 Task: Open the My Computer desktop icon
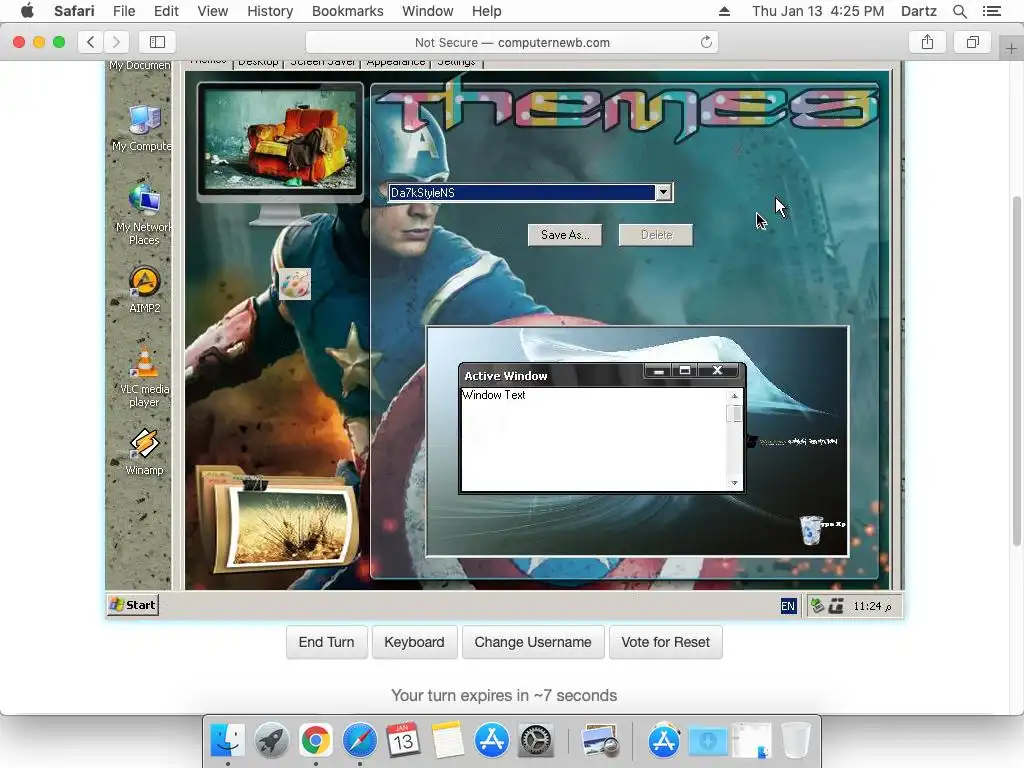click(x=144, y=129)
